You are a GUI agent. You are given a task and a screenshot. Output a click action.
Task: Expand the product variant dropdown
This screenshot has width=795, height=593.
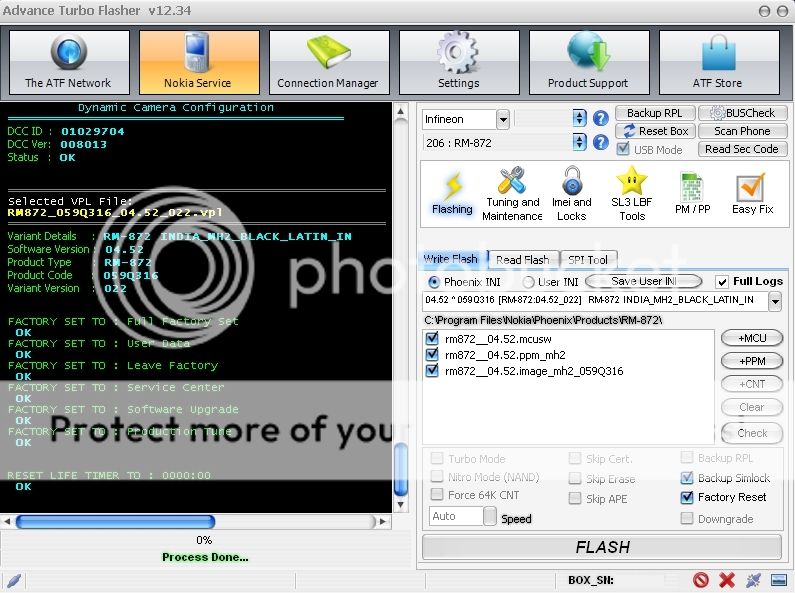pos(775,301)
